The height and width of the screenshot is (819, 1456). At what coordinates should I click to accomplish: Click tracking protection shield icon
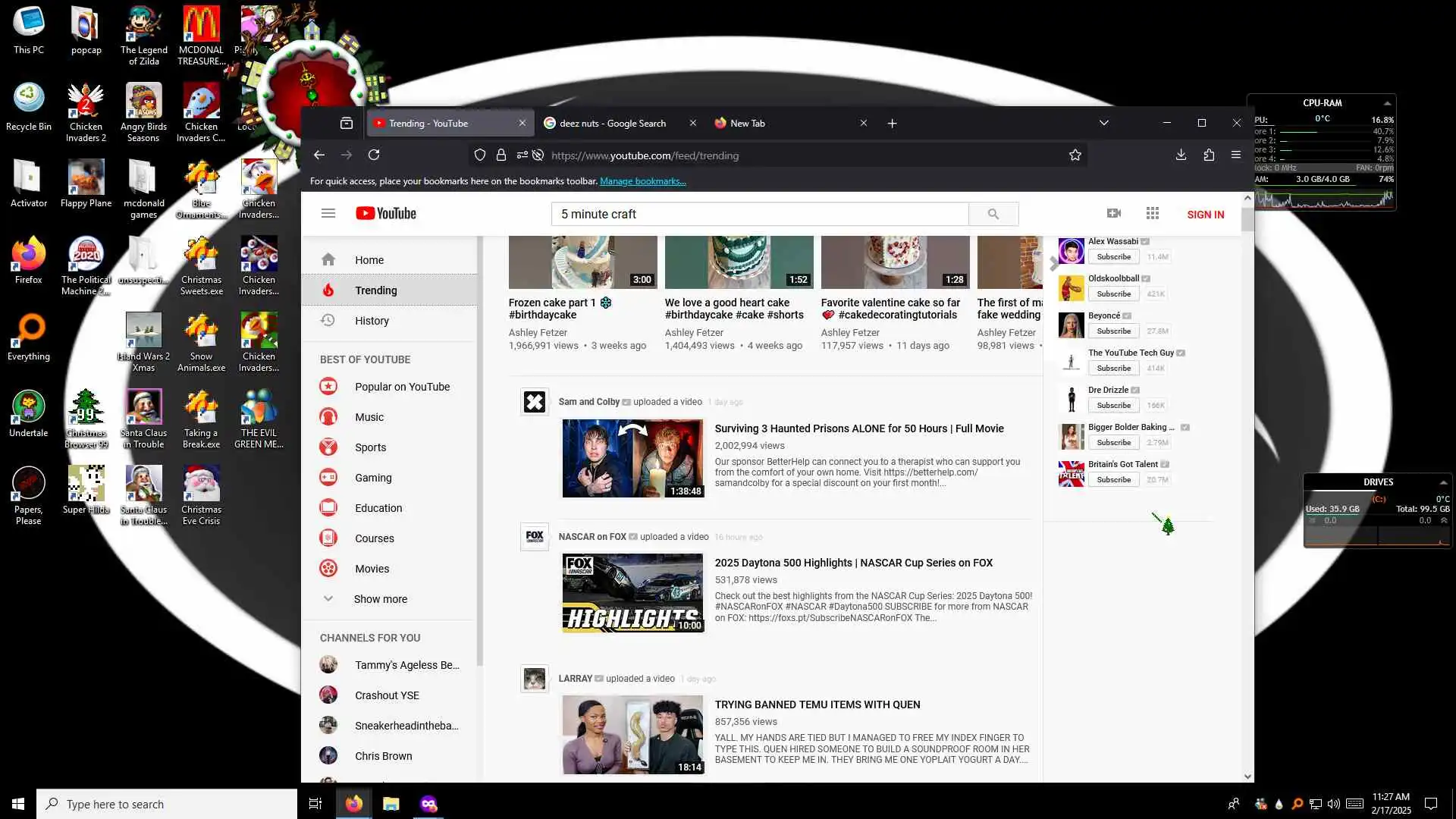479,155
